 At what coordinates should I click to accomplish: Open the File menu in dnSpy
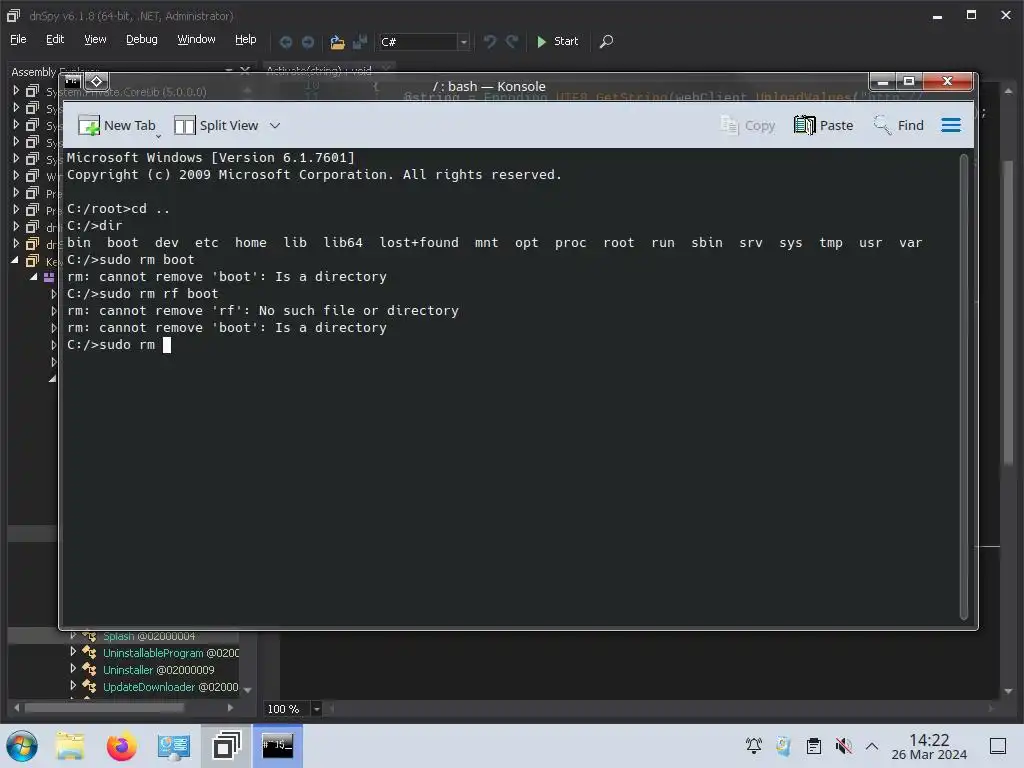[x=18, y=40]
